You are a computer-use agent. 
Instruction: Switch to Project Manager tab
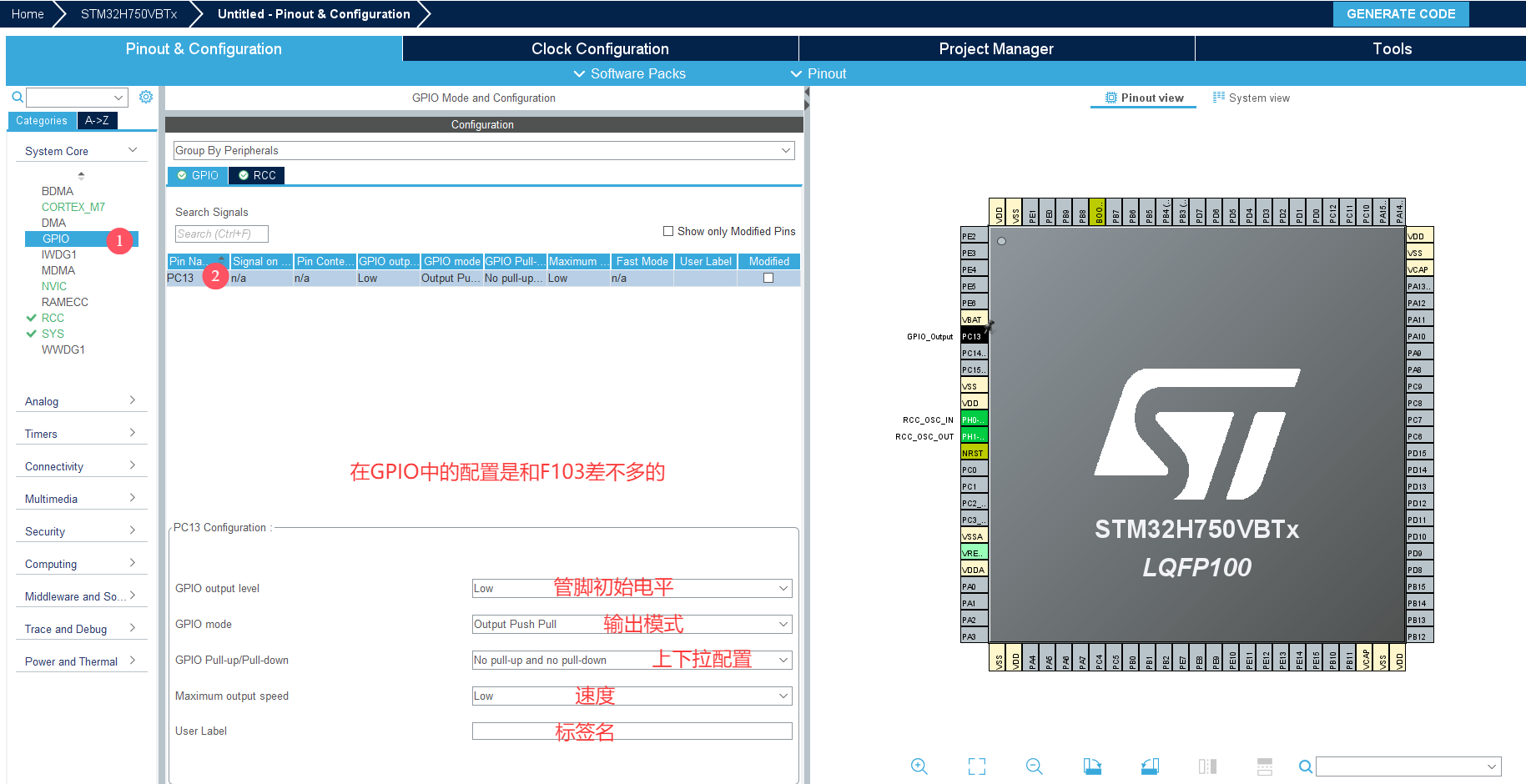click(996, 48)
